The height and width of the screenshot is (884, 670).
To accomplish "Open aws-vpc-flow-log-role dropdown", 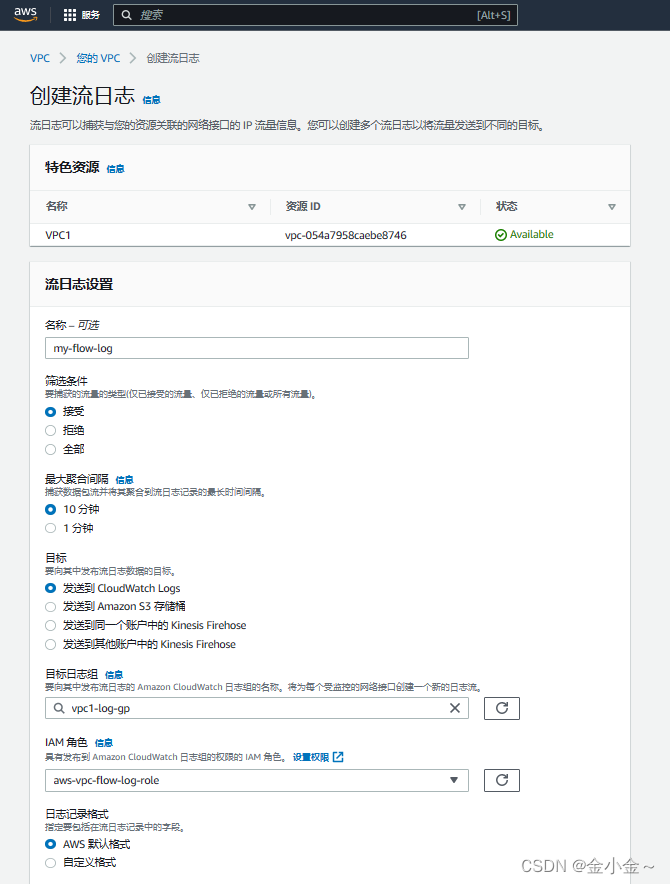I will pos(257,780).
